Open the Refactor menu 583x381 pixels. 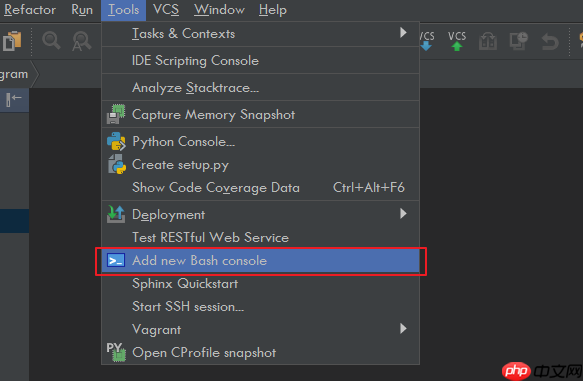tap(30, 10)
